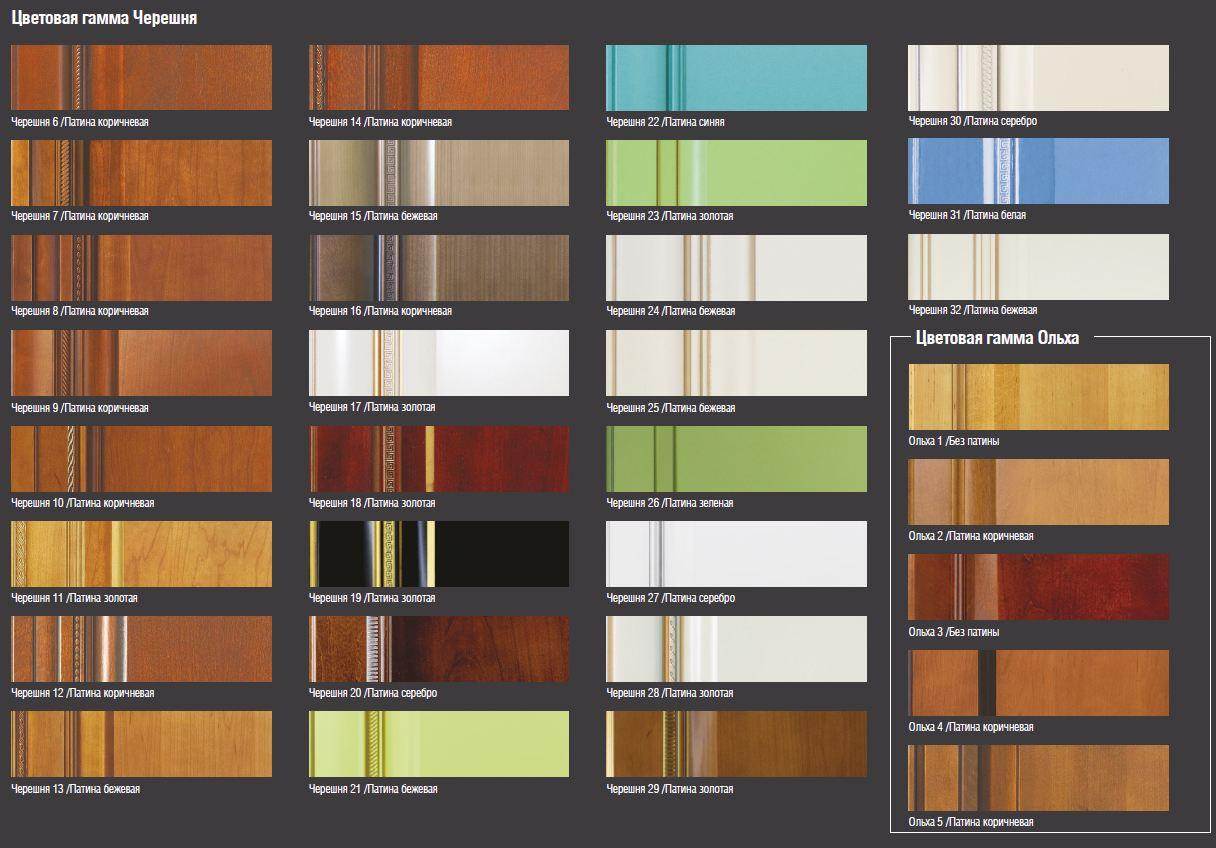The image size is (1216, 848).
Task: Click label 'Ольха 3 /Без патины'
Action: click(953, 632)
